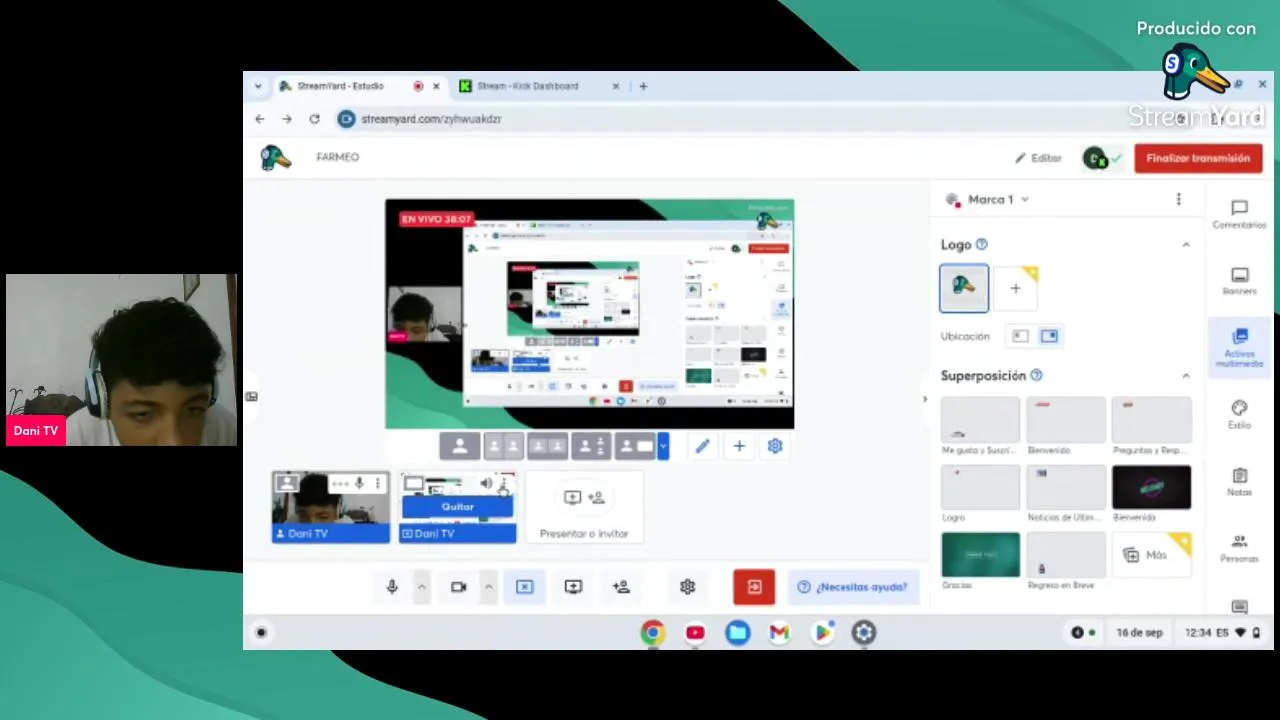Click the Presentar o invitar card
This screenshot has width=1280, height=720.
point(584,508)
